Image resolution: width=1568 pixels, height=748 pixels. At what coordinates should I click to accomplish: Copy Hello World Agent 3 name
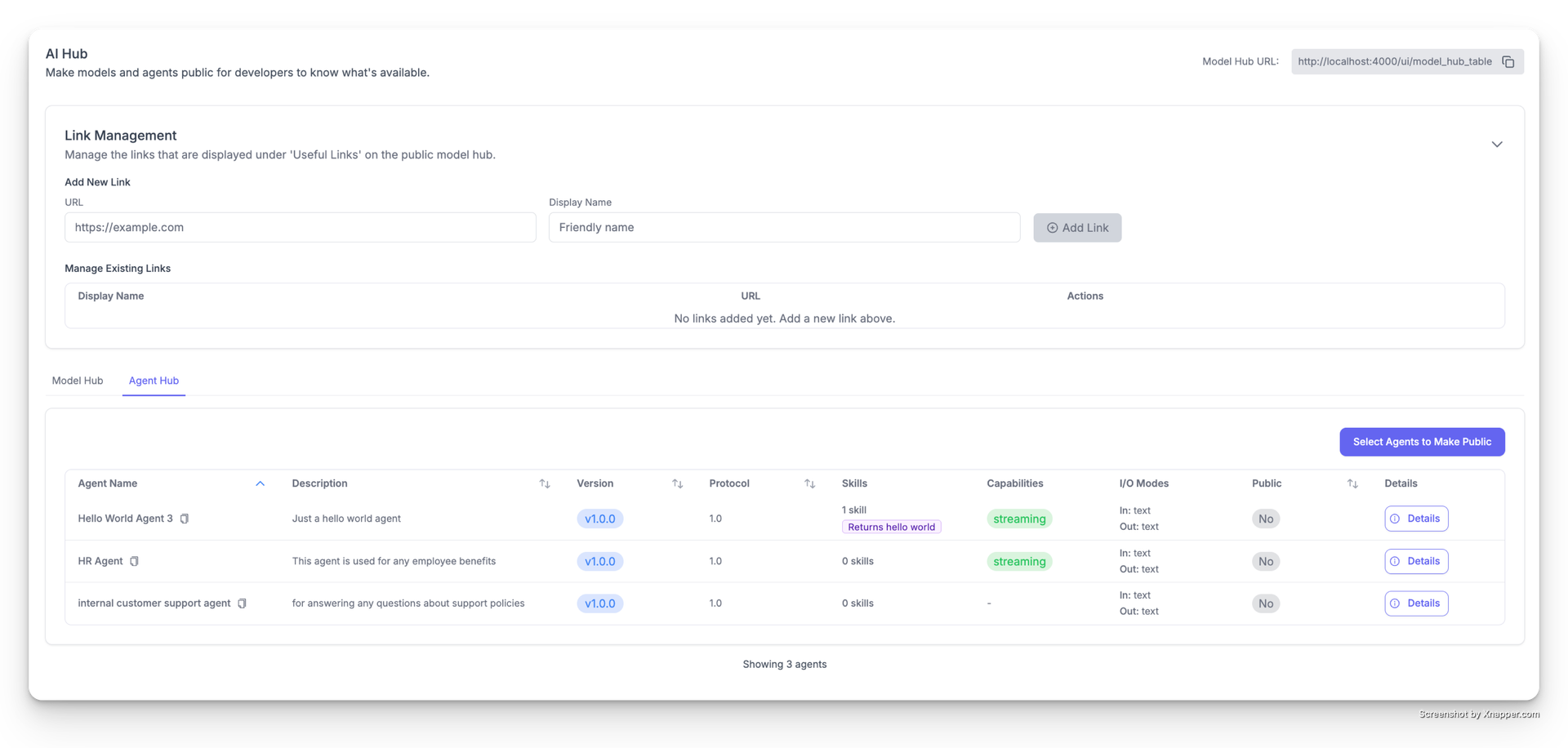(x=185, y=519)
